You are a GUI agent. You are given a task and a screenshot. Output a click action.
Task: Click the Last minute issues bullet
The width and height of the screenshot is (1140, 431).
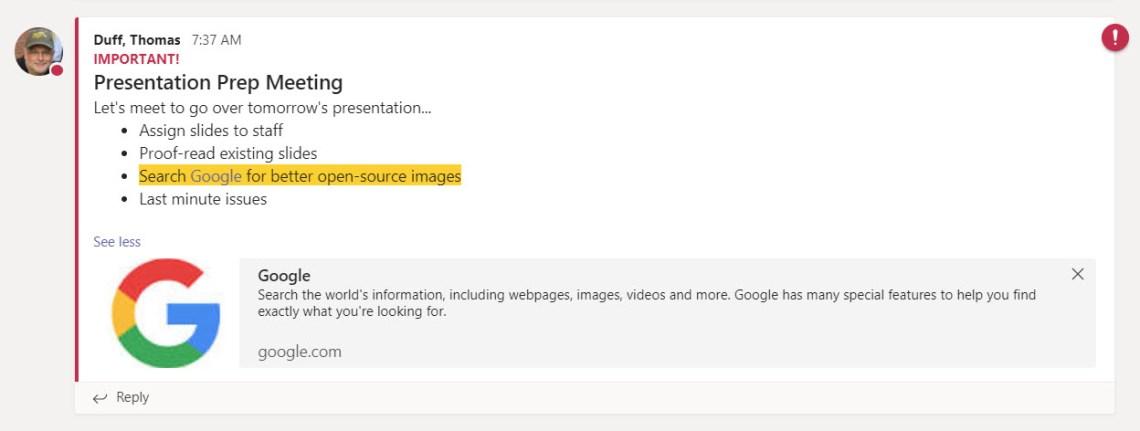(x=203, y=199)
